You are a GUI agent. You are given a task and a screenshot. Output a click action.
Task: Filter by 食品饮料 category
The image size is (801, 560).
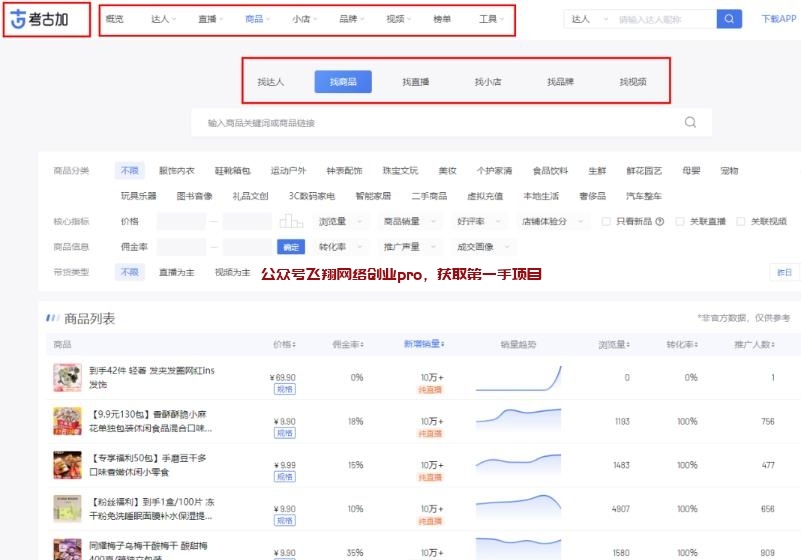pos(550,171)
